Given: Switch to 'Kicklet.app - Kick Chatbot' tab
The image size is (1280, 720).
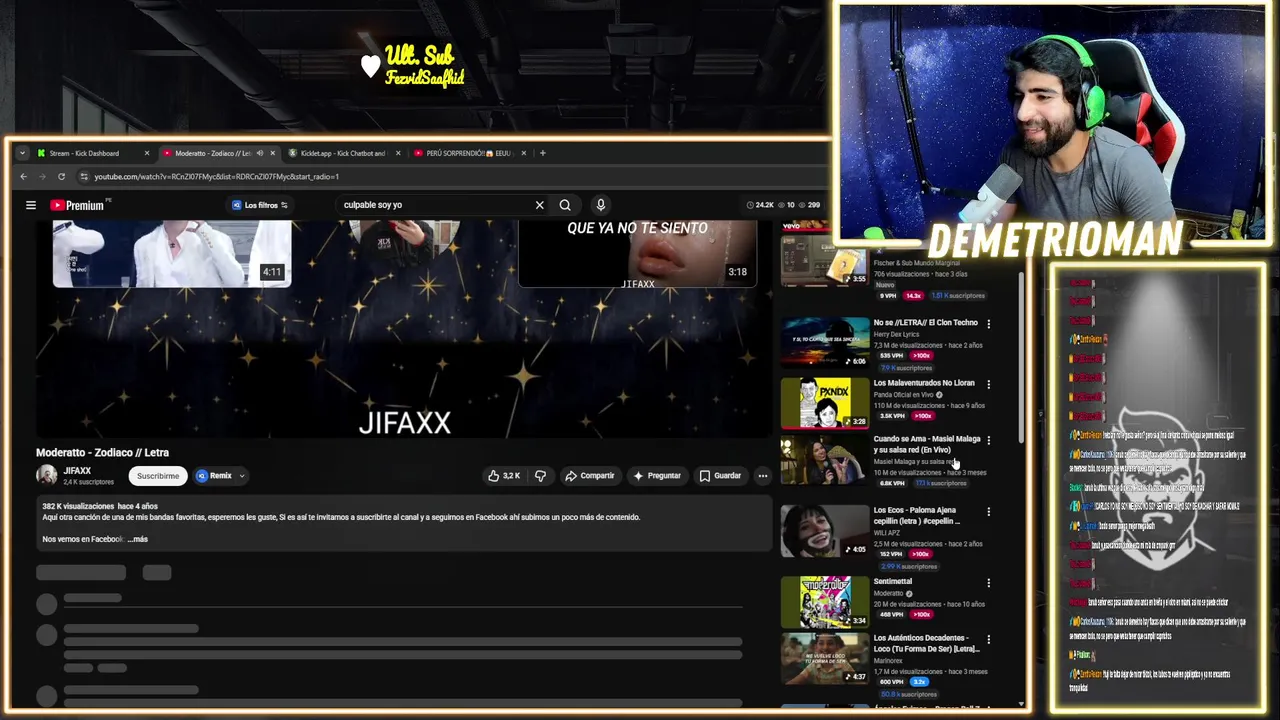Looking at the screenshot, I should [343, 153].
